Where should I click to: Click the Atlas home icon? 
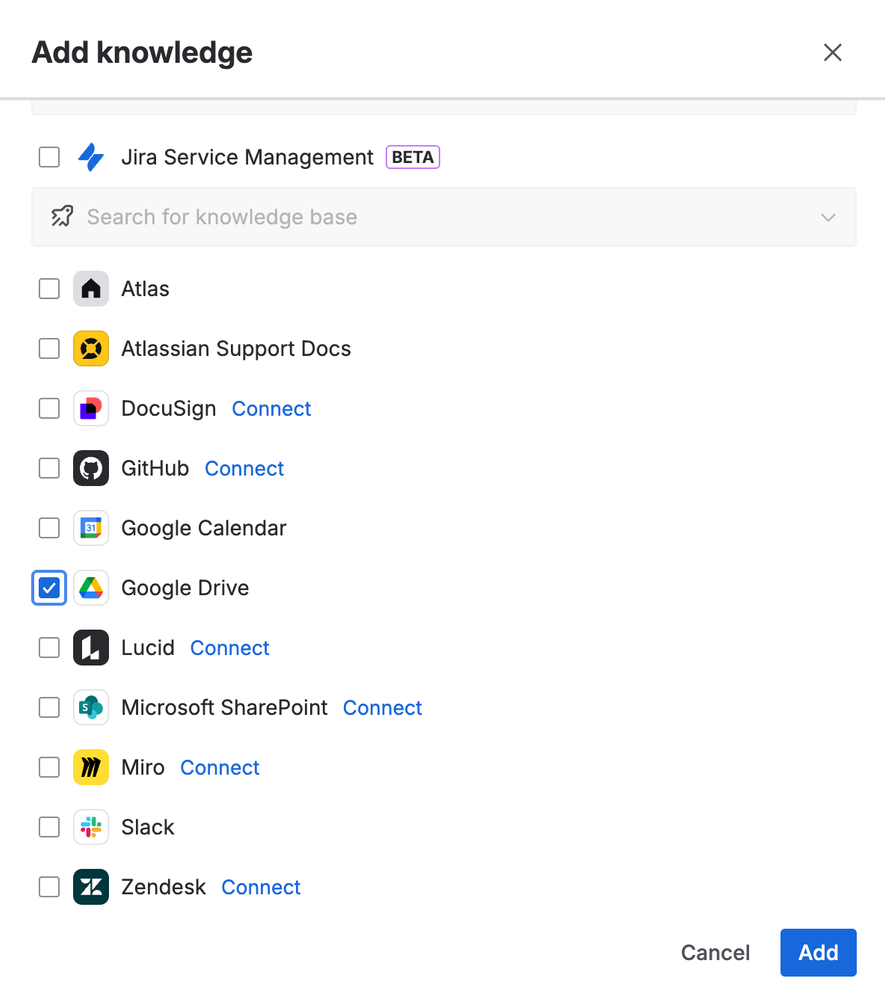(91, 289)
